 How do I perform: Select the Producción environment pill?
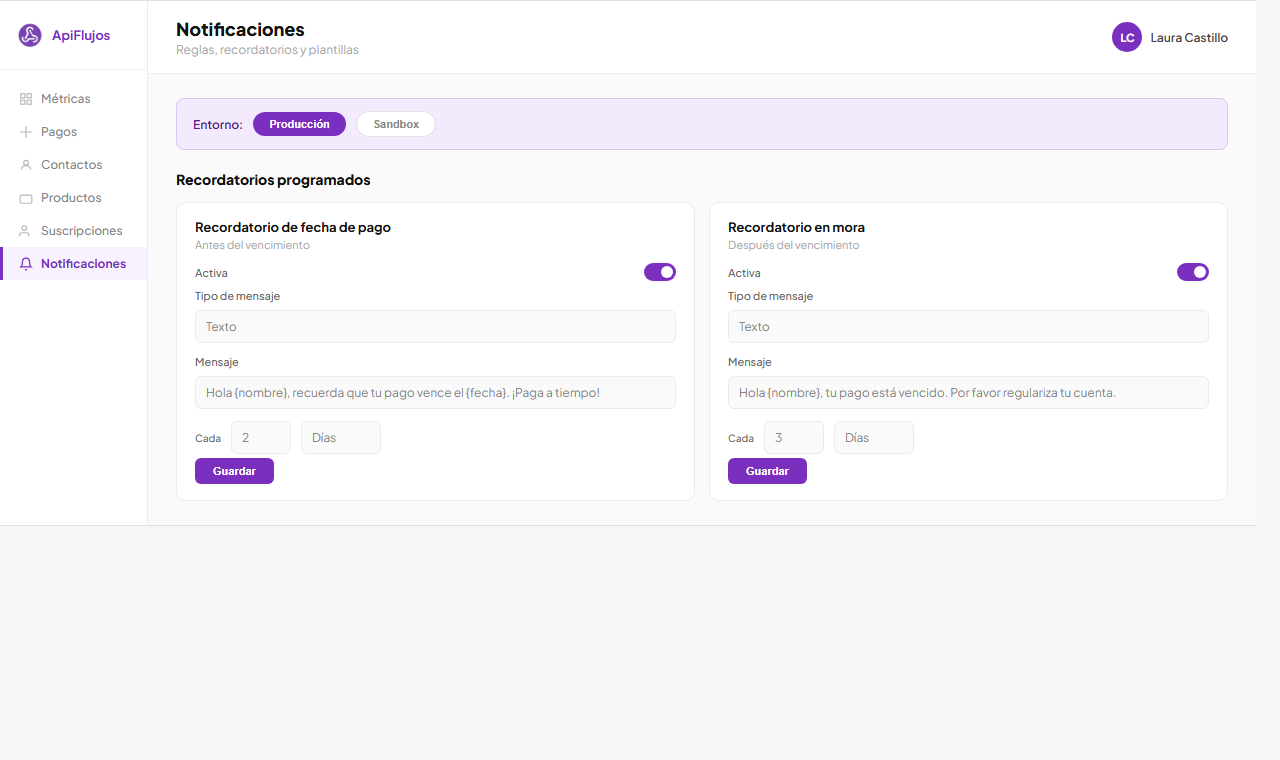pos(299,124)
